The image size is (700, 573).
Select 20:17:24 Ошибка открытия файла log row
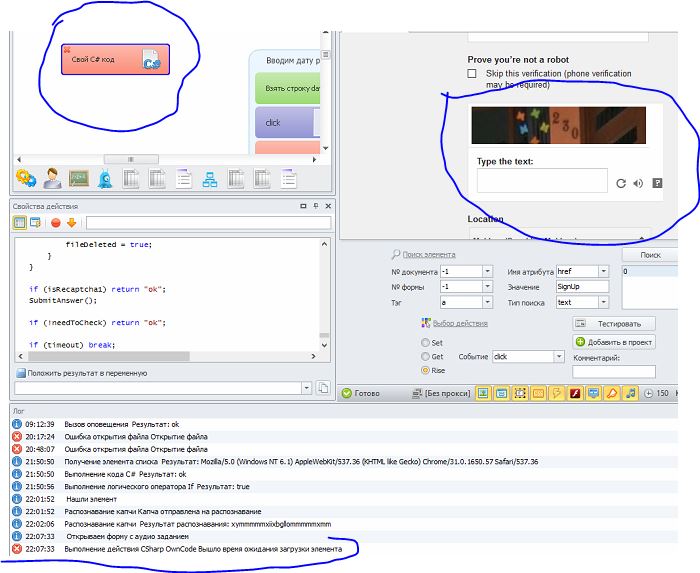click(x=344, y=436)
